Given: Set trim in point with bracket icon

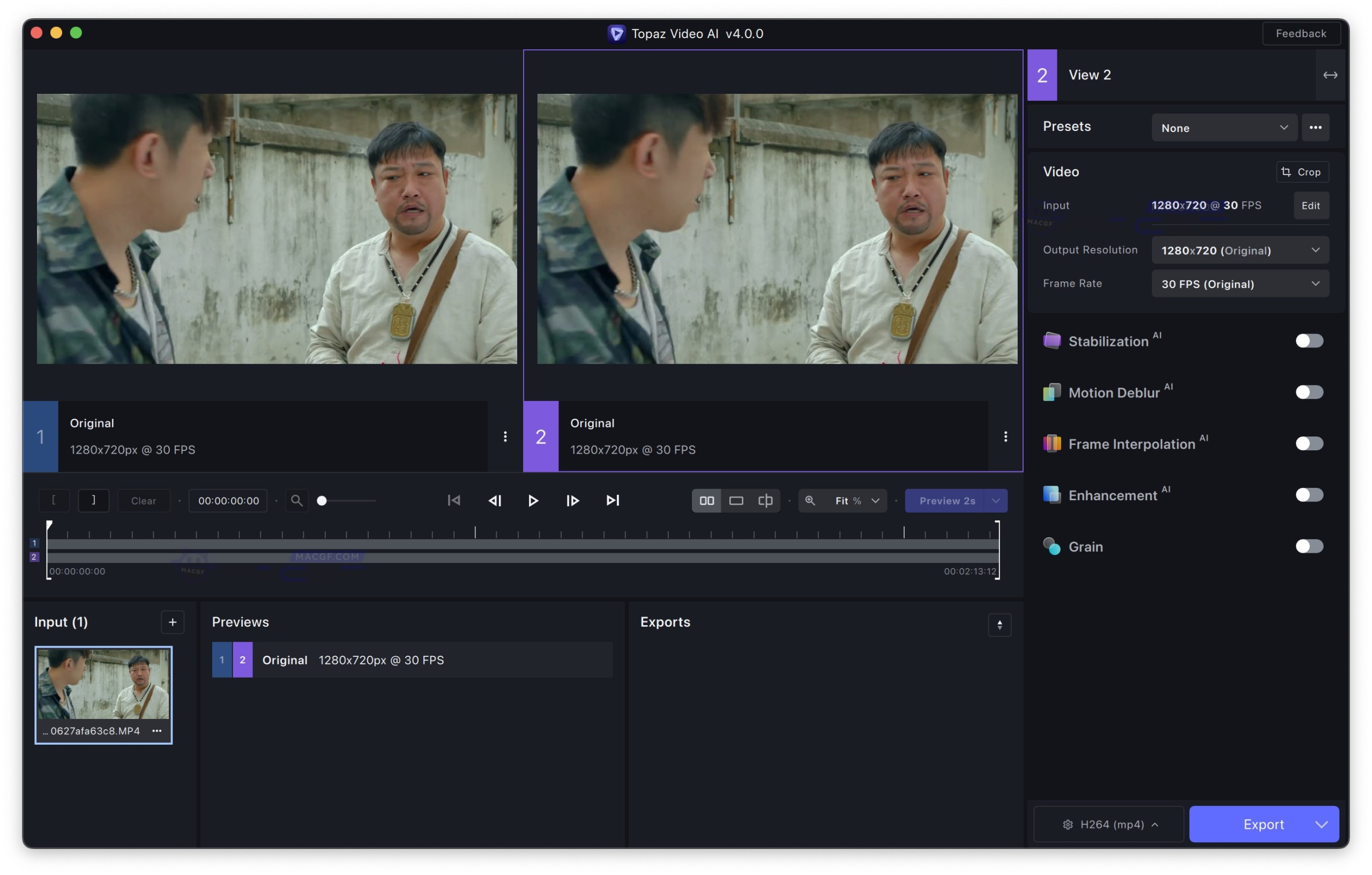Looking at the screenshot, I should pos(54,500).
